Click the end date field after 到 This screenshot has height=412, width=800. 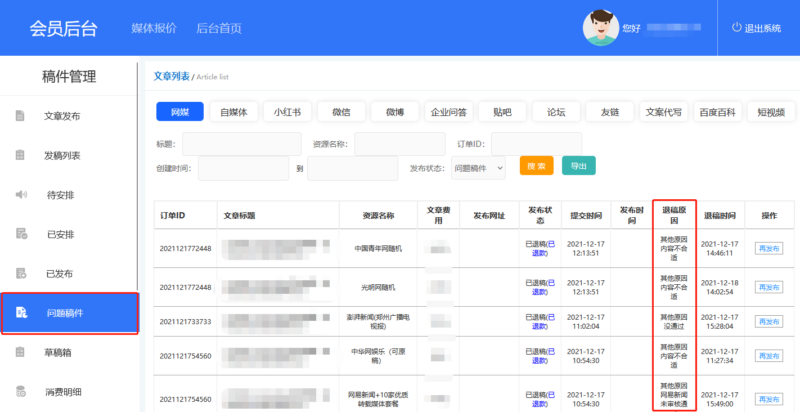point(353,168)
